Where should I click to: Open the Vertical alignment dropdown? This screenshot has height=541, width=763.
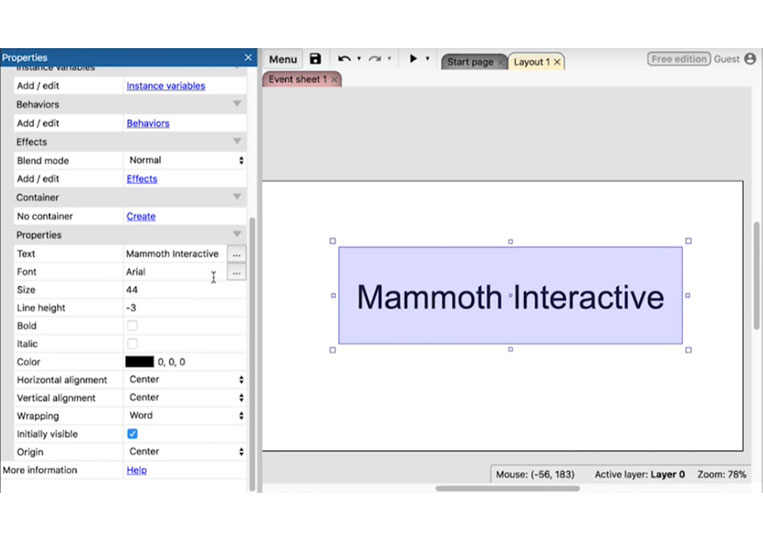[x=185, y=397]
